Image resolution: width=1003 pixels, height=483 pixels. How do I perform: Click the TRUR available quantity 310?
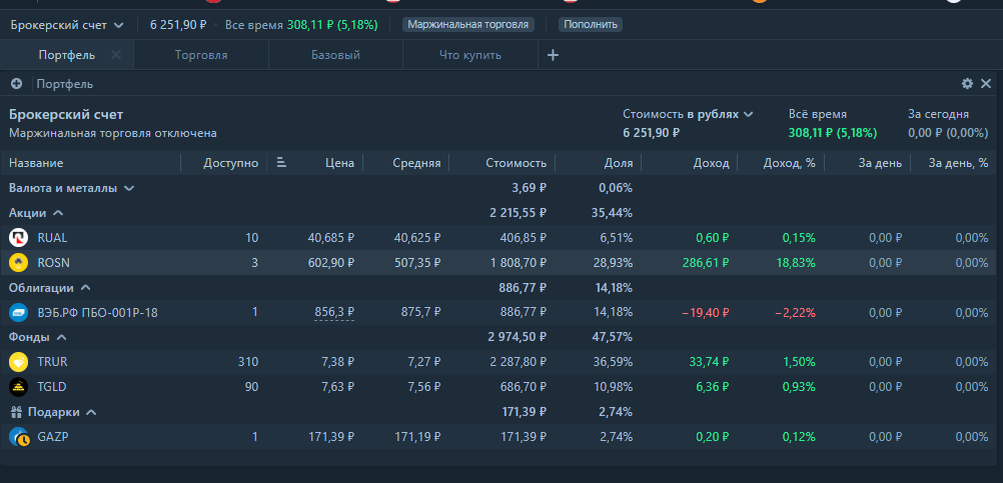[248, 362]
